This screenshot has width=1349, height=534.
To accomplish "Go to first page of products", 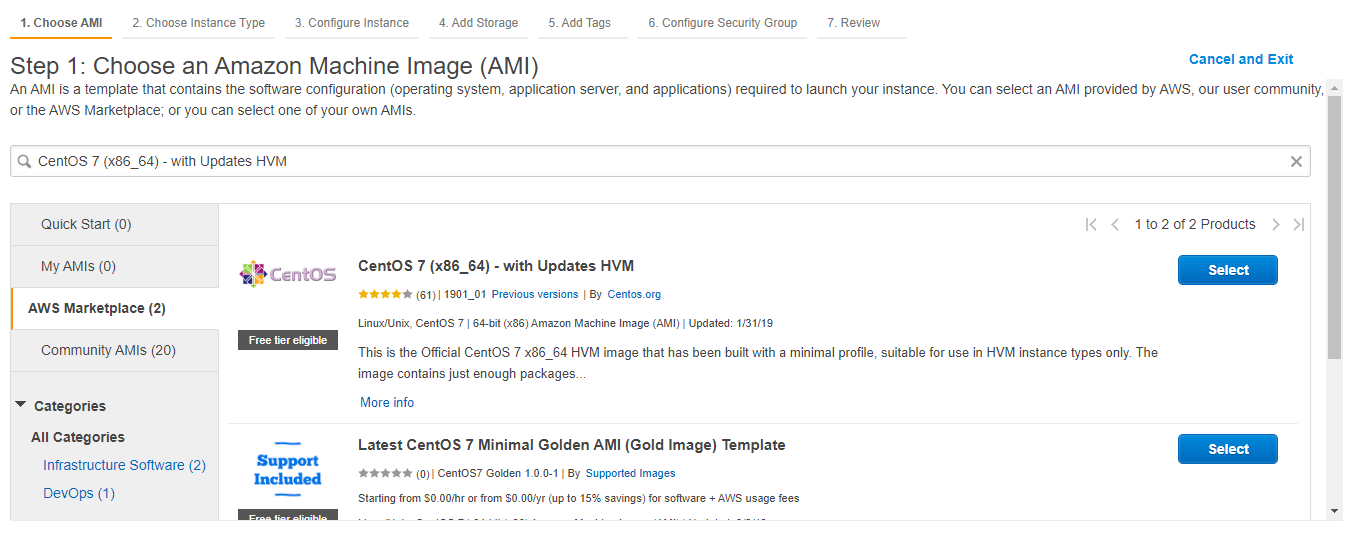I will [1091, 224].
